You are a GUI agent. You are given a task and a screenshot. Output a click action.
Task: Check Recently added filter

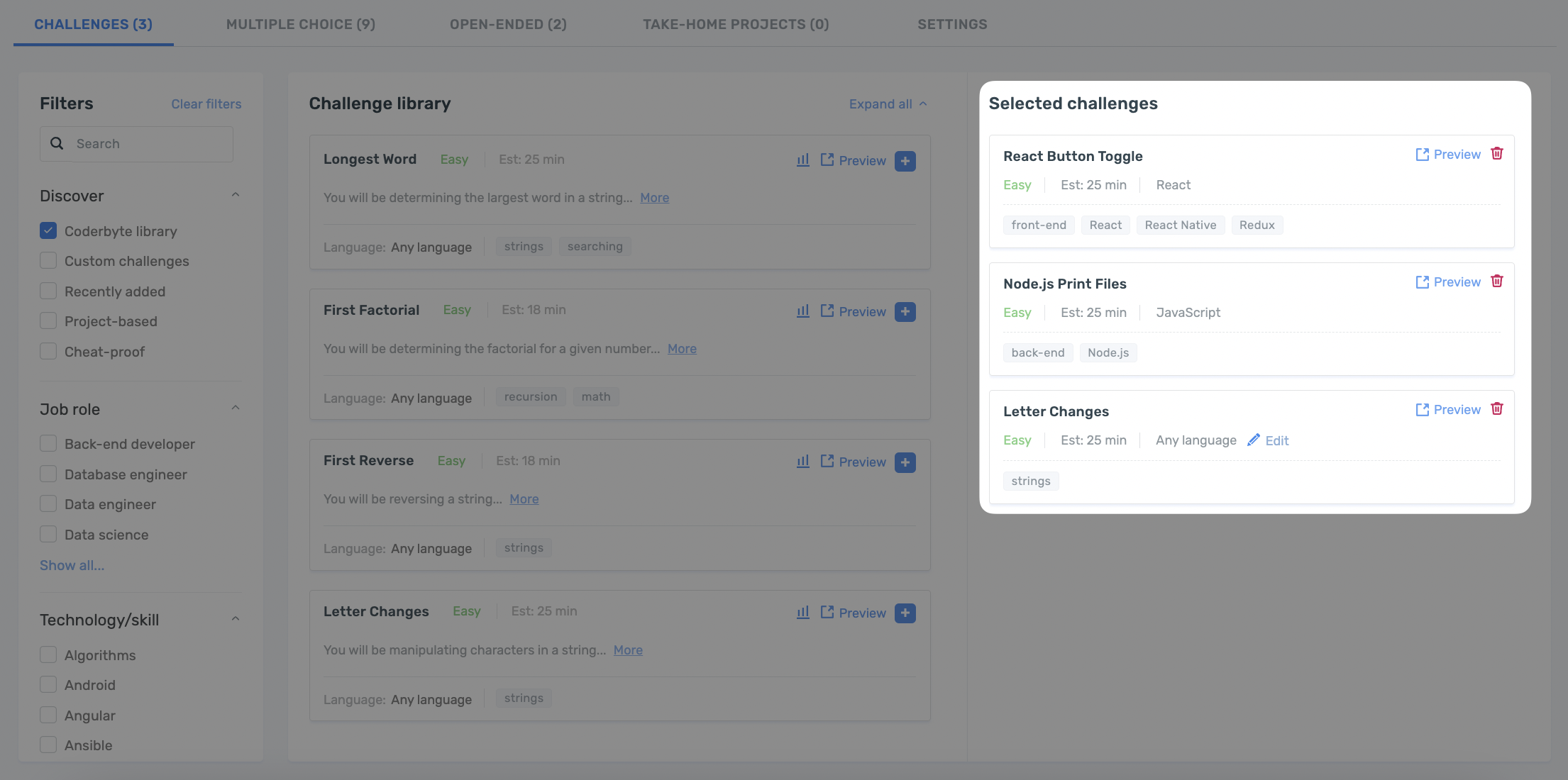[x=48, y=291]
